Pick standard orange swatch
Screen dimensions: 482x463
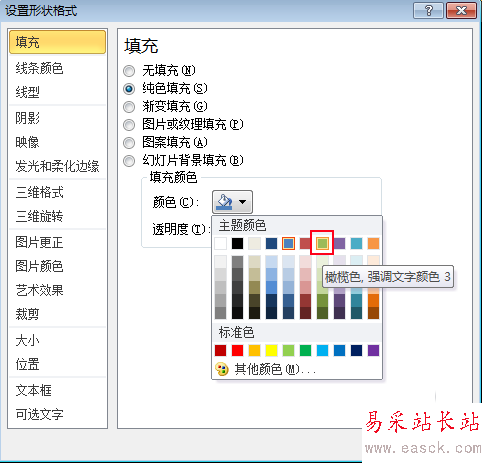254,350
